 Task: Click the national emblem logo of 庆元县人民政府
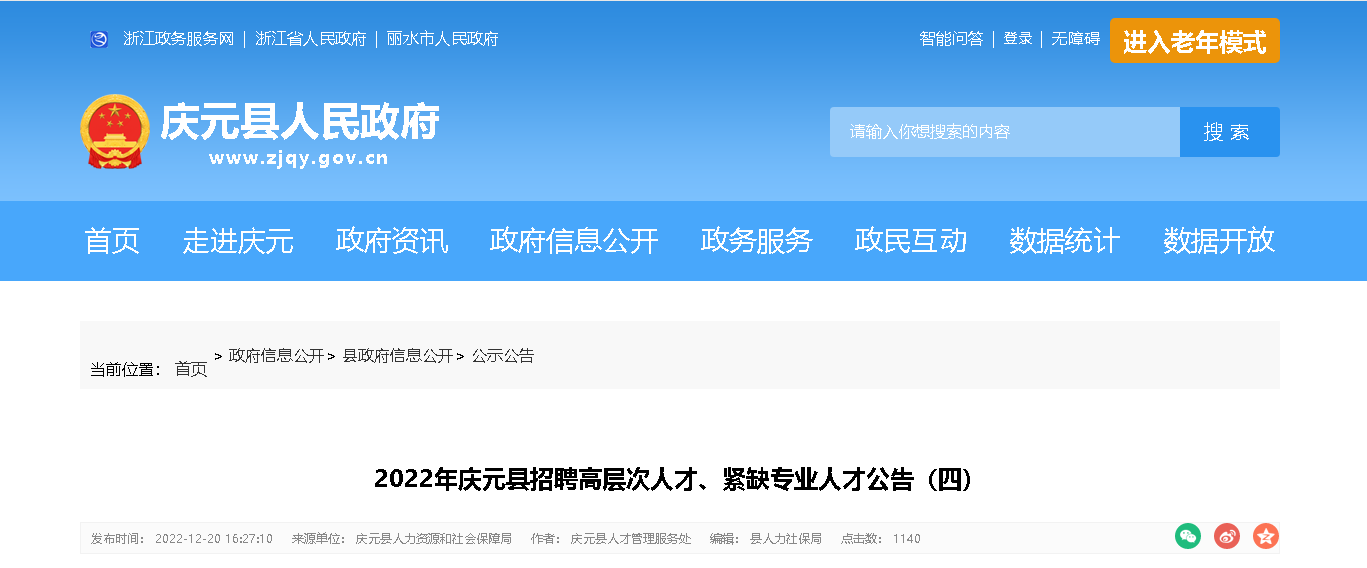[114, 131]
